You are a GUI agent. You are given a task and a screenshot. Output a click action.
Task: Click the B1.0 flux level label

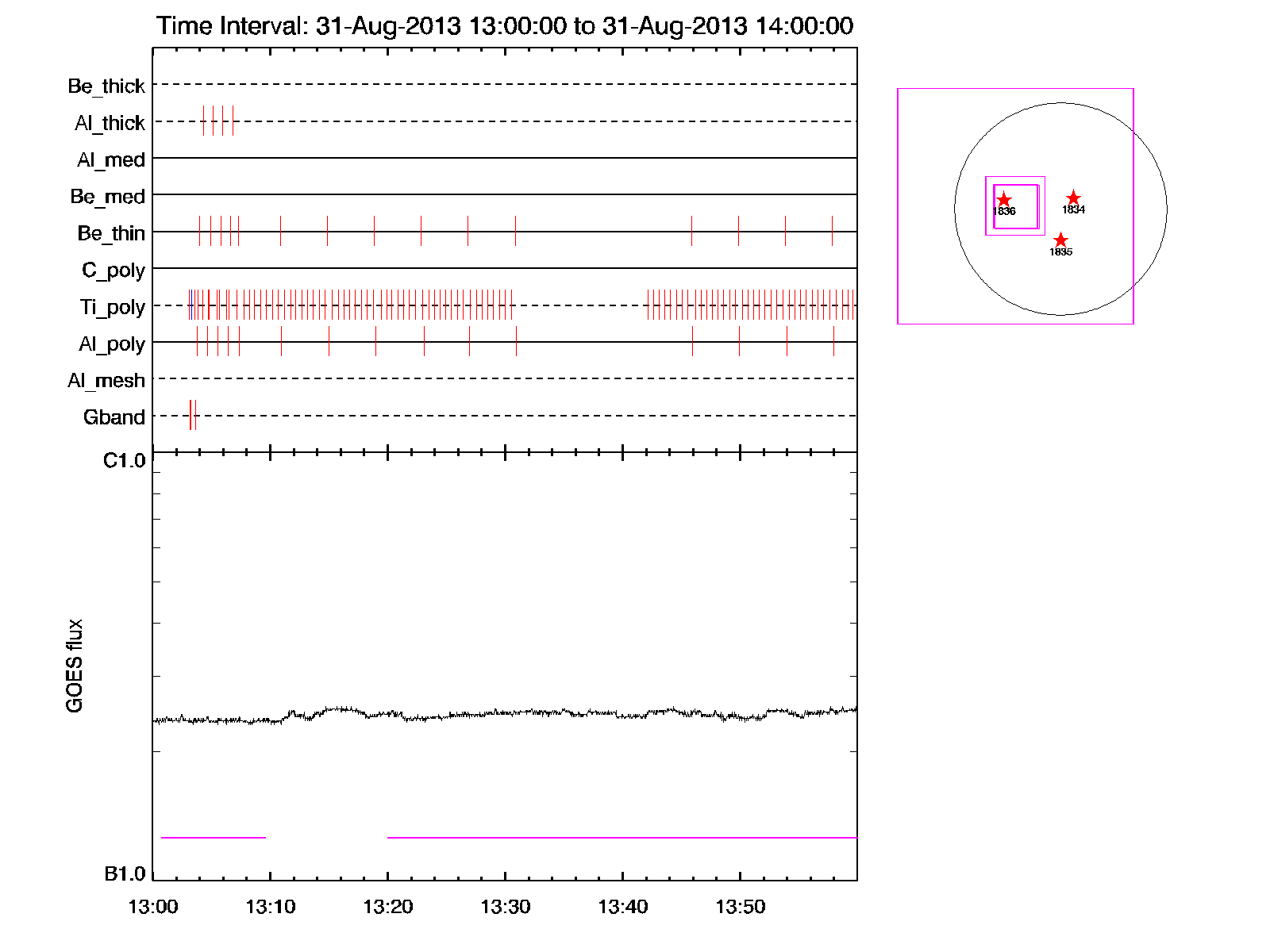pyautogui.click(x=125, y=874)
